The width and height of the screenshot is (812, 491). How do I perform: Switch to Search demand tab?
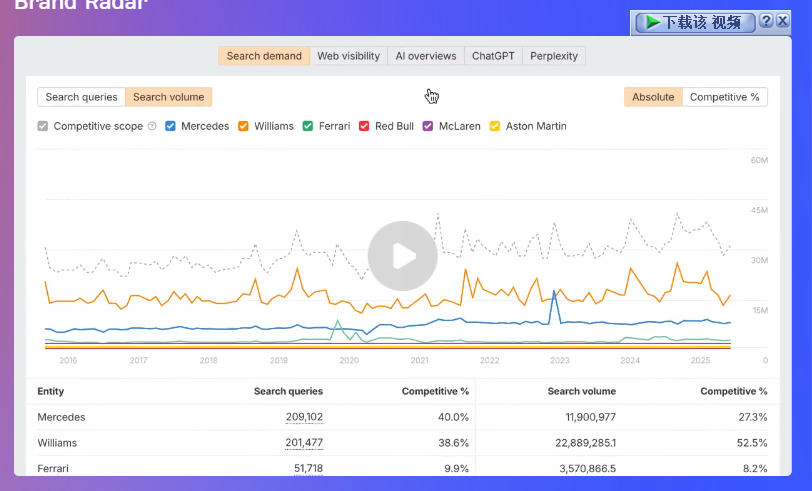[x=264, y=56]
